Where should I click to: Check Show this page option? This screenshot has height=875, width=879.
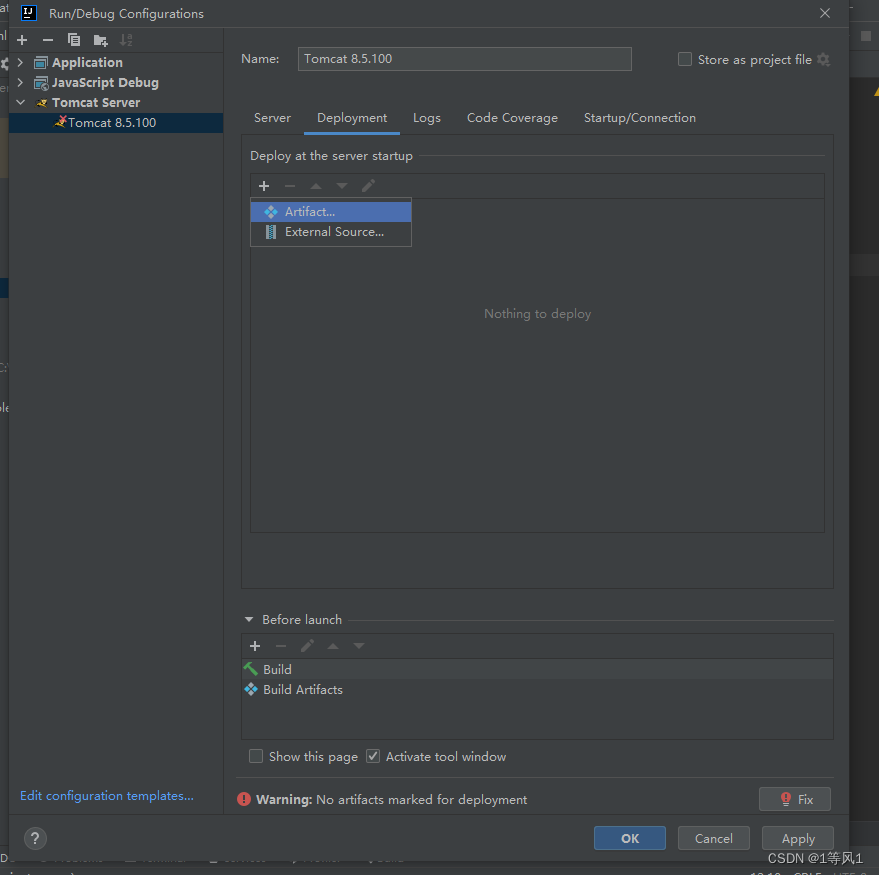(256, 757)
